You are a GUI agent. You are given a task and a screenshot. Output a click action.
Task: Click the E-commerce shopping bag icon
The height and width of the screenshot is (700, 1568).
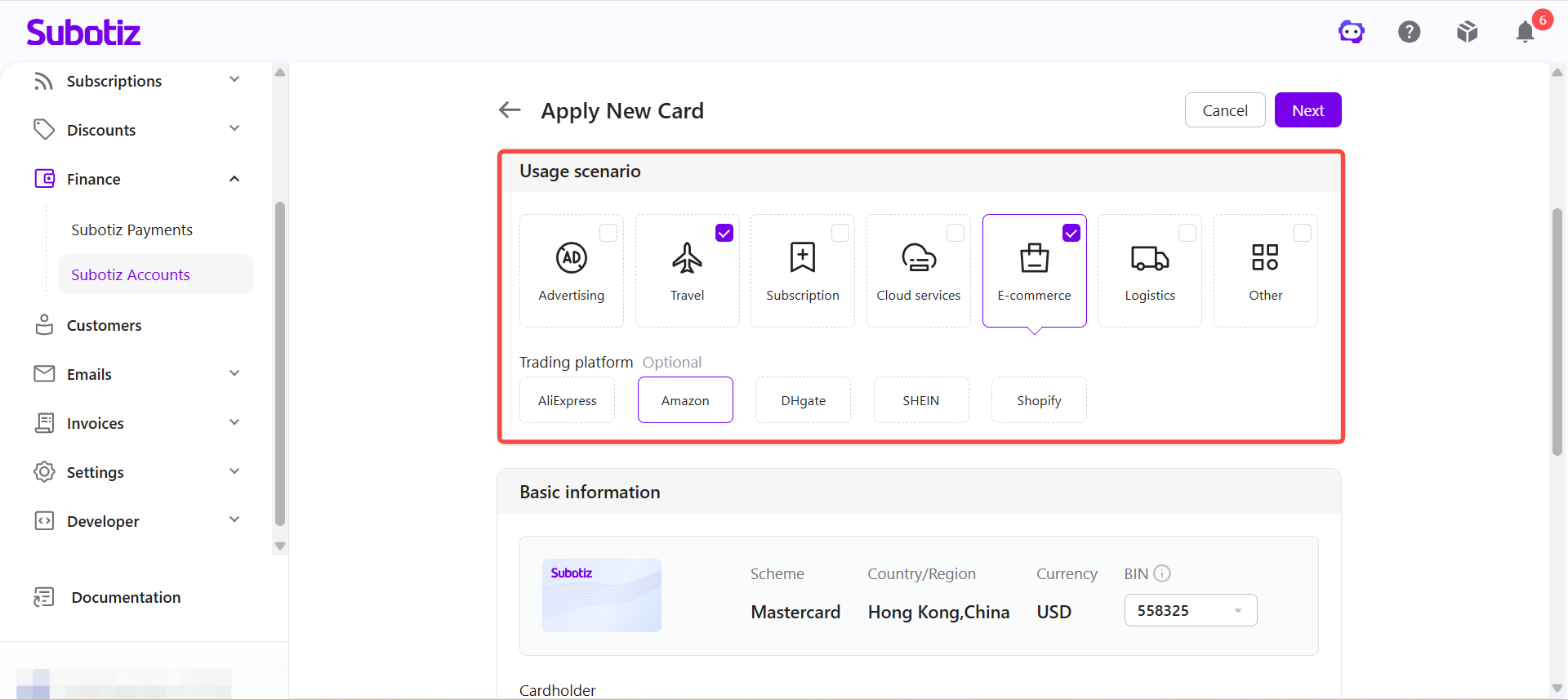click(x=1035, y=258)
